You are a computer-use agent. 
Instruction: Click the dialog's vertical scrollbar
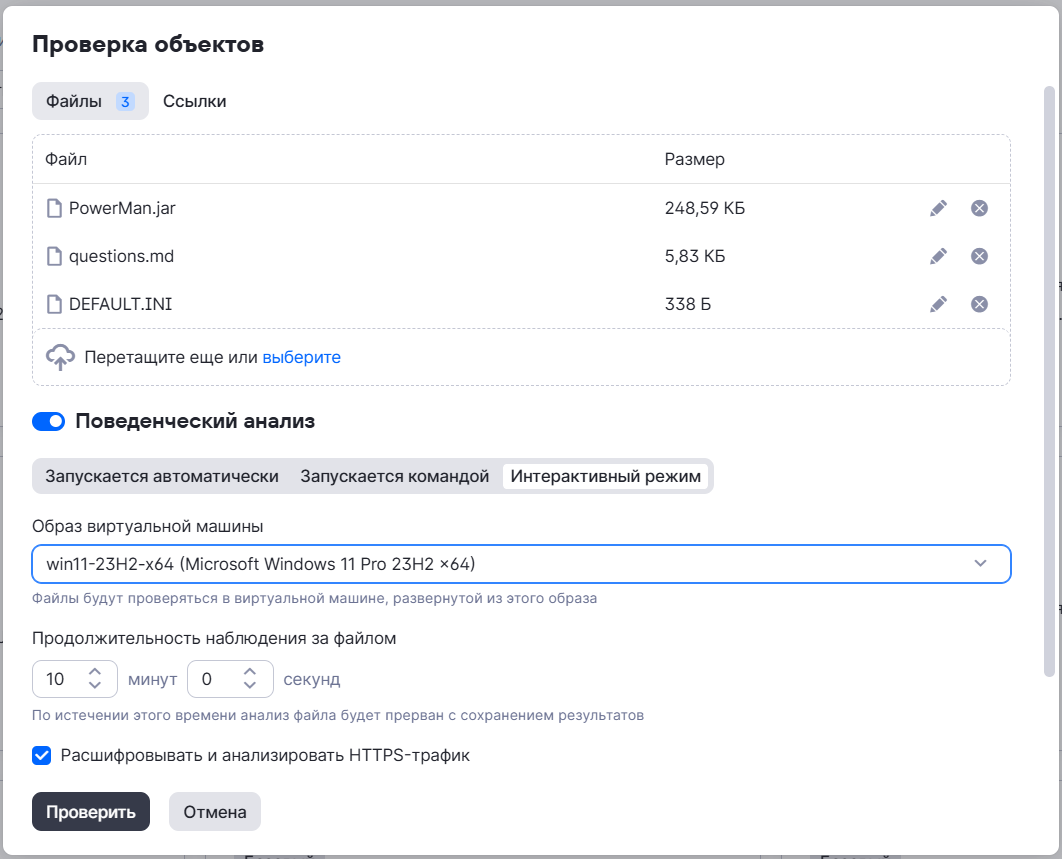click(x=1049, y=380)
